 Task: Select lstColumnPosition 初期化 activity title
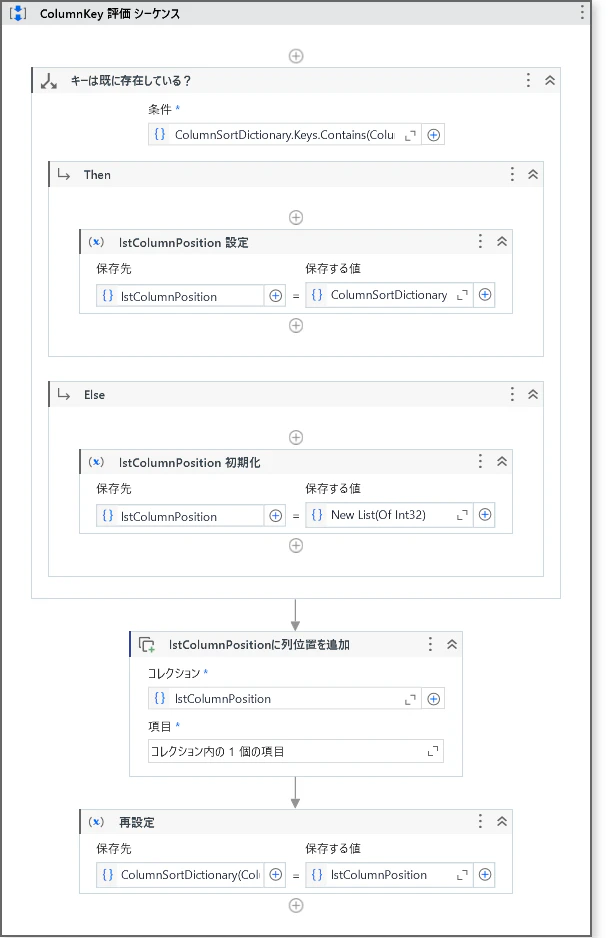[x=189, y=463]
